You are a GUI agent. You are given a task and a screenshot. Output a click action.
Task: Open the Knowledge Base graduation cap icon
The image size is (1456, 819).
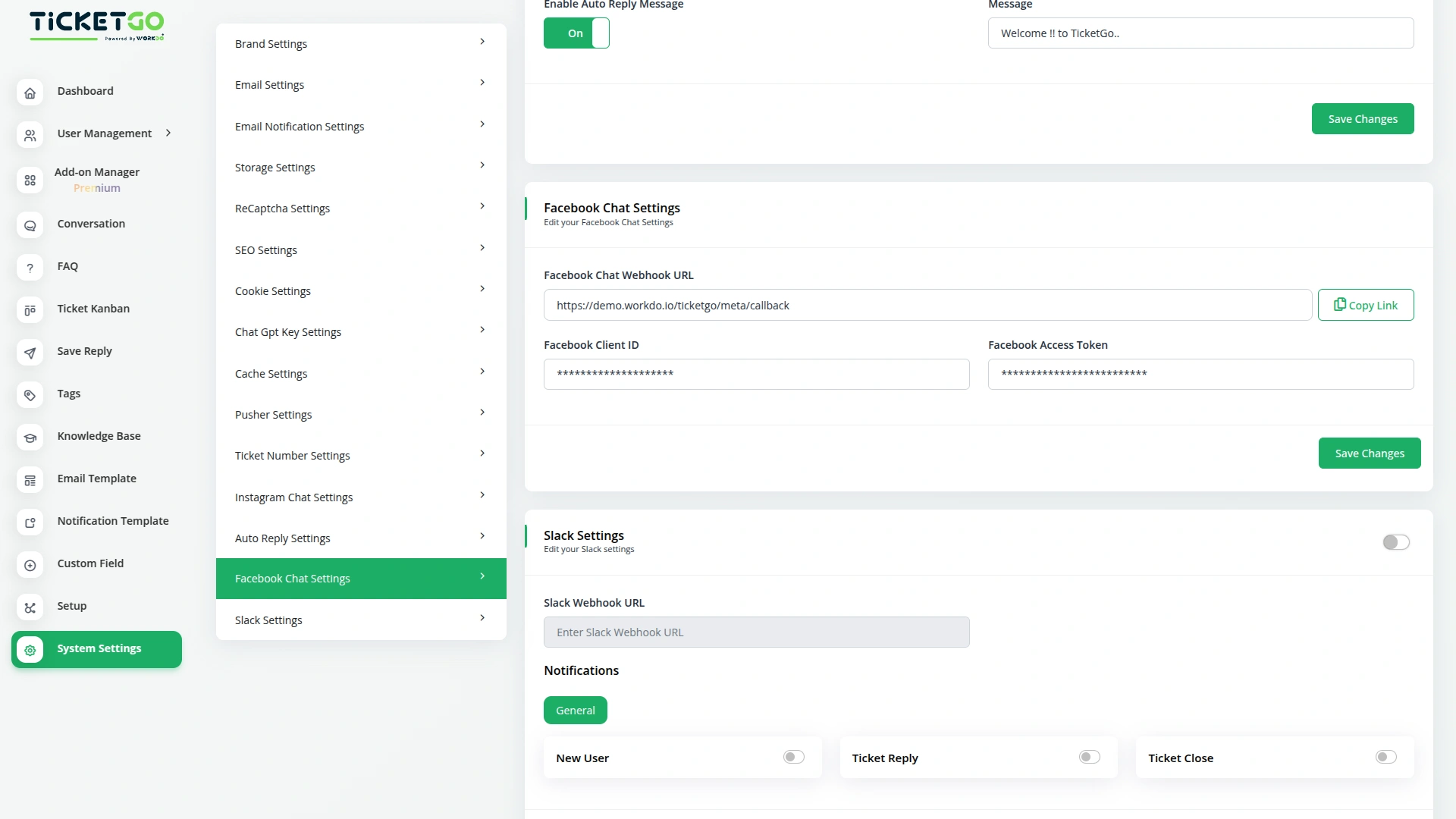point(30,438)
